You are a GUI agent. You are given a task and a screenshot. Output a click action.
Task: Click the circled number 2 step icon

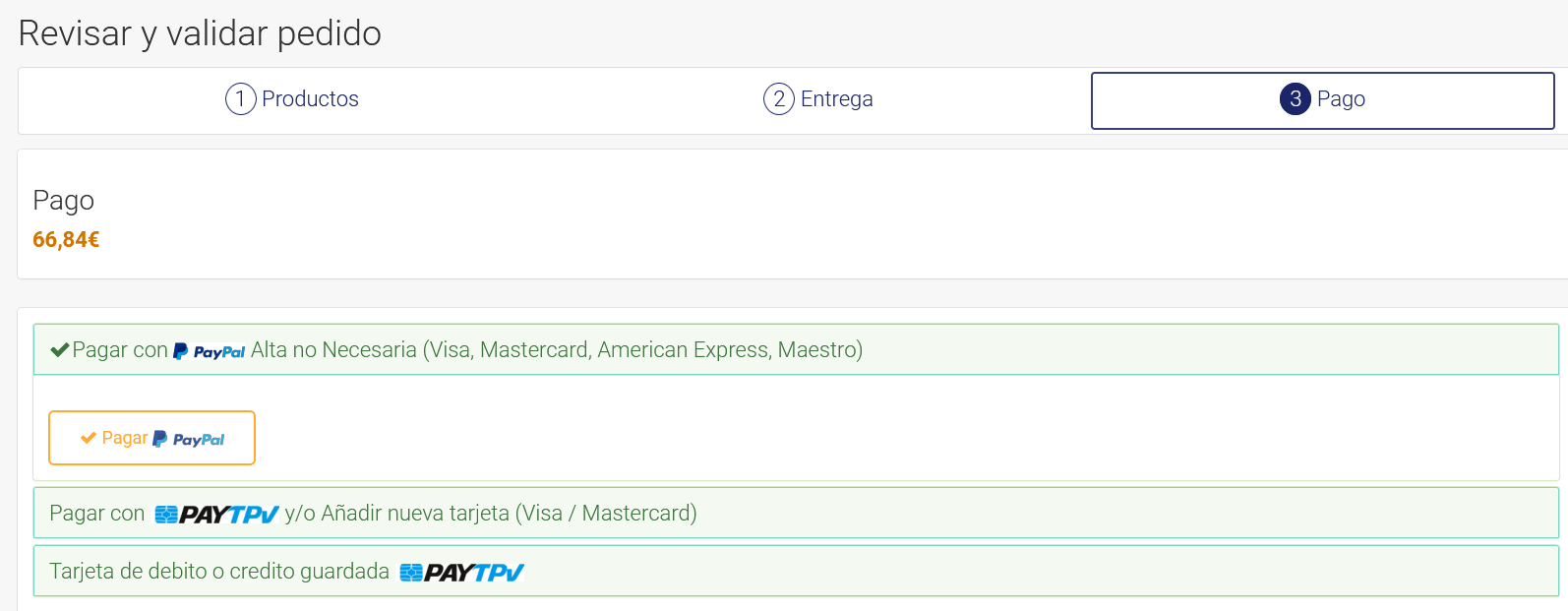click(779, 99)
